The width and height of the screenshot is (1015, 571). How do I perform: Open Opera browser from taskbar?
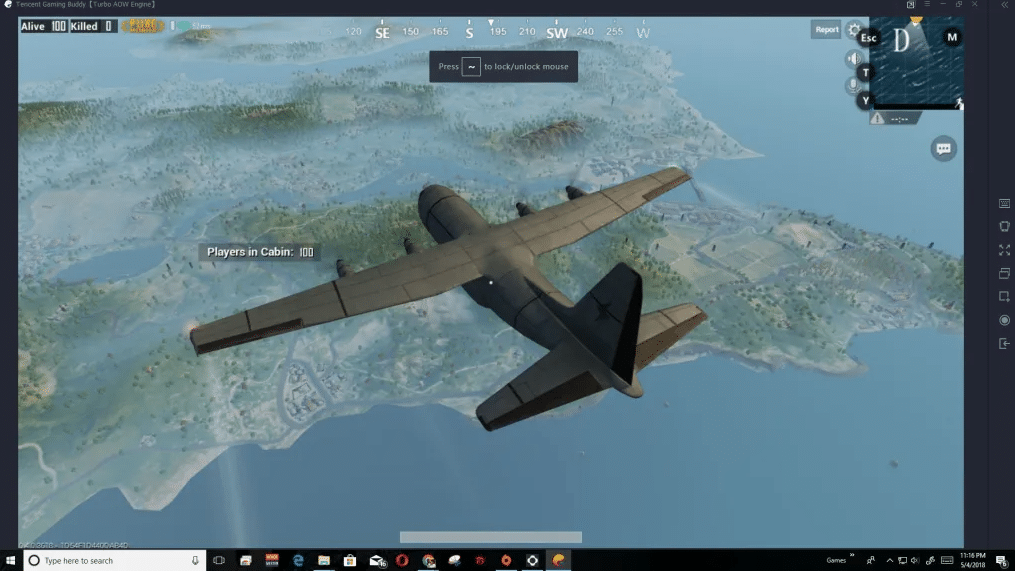pyautogui.click(x=402, y=560)
